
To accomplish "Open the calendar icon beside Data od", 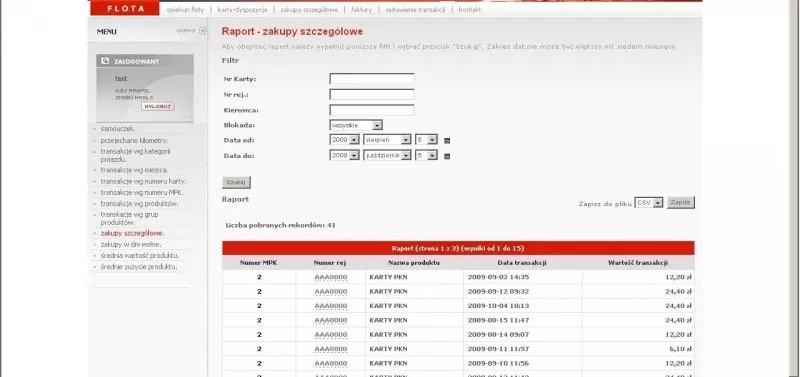I will [x=447, y=141].
